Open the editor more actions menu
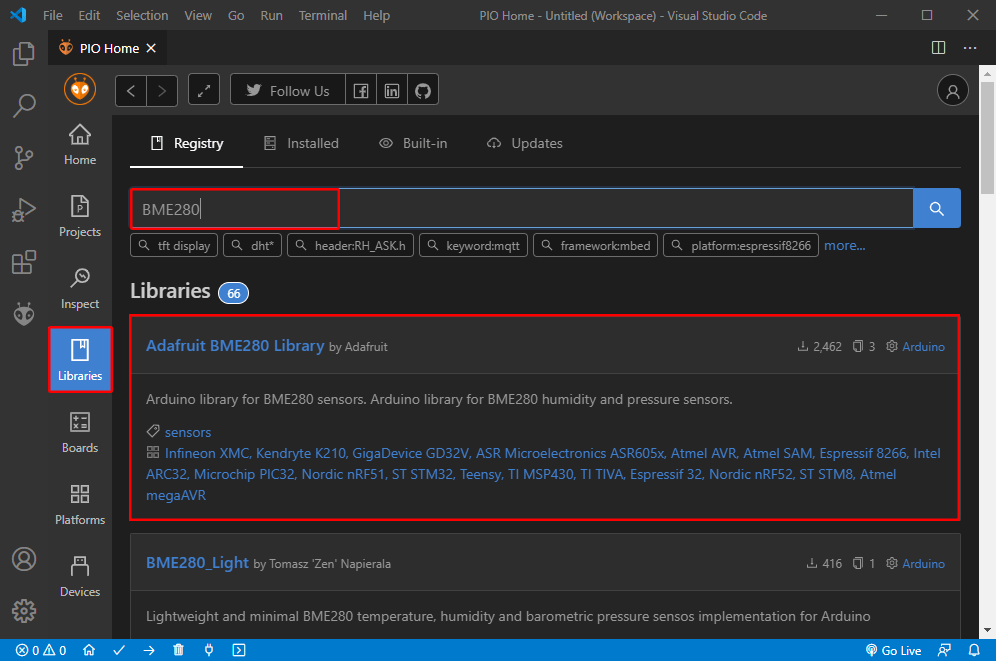The height and width of the screenshot is (661, 996). click(x=969, y=47)
